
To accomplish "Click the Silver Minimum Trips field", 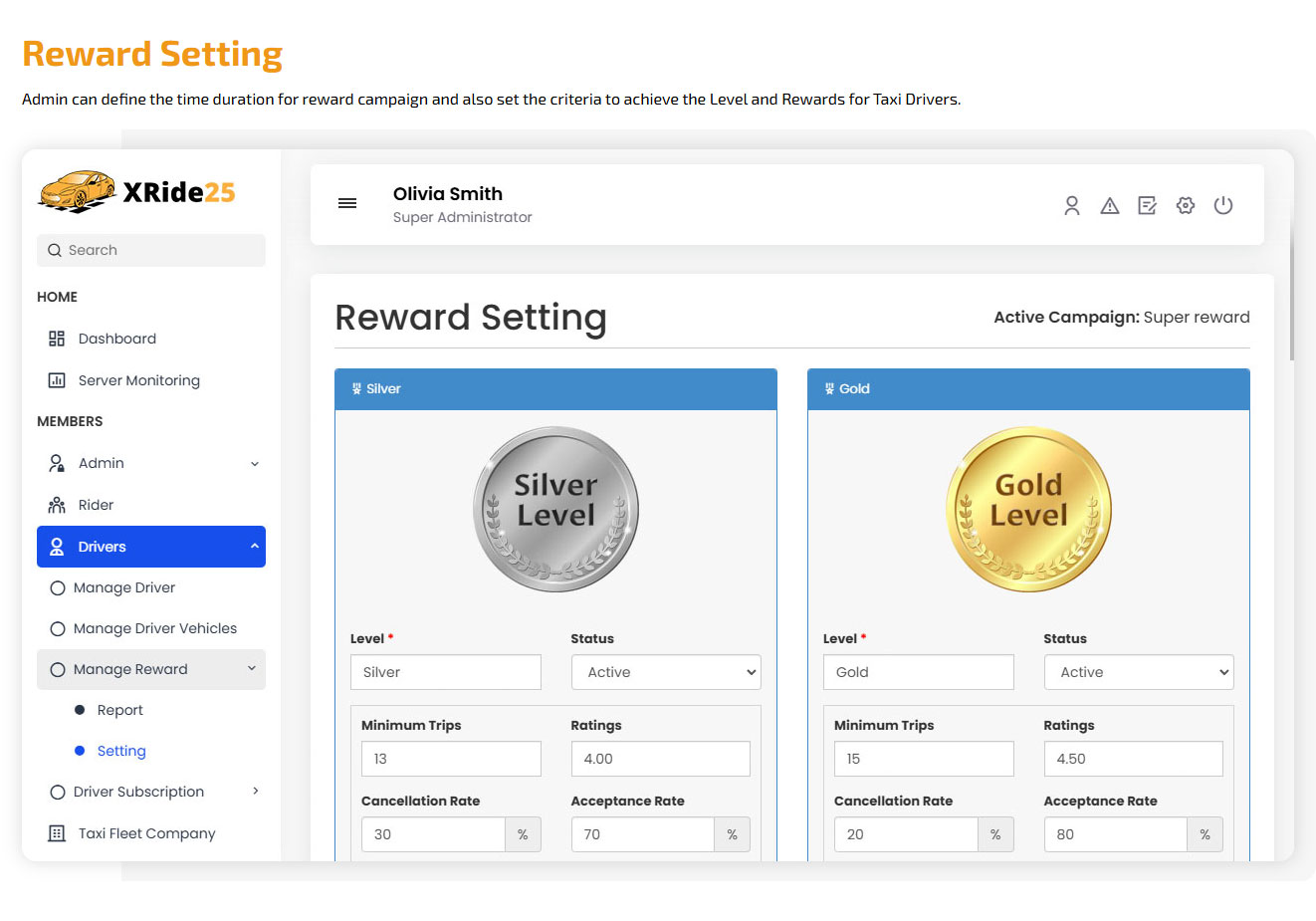I will (451, 759).
